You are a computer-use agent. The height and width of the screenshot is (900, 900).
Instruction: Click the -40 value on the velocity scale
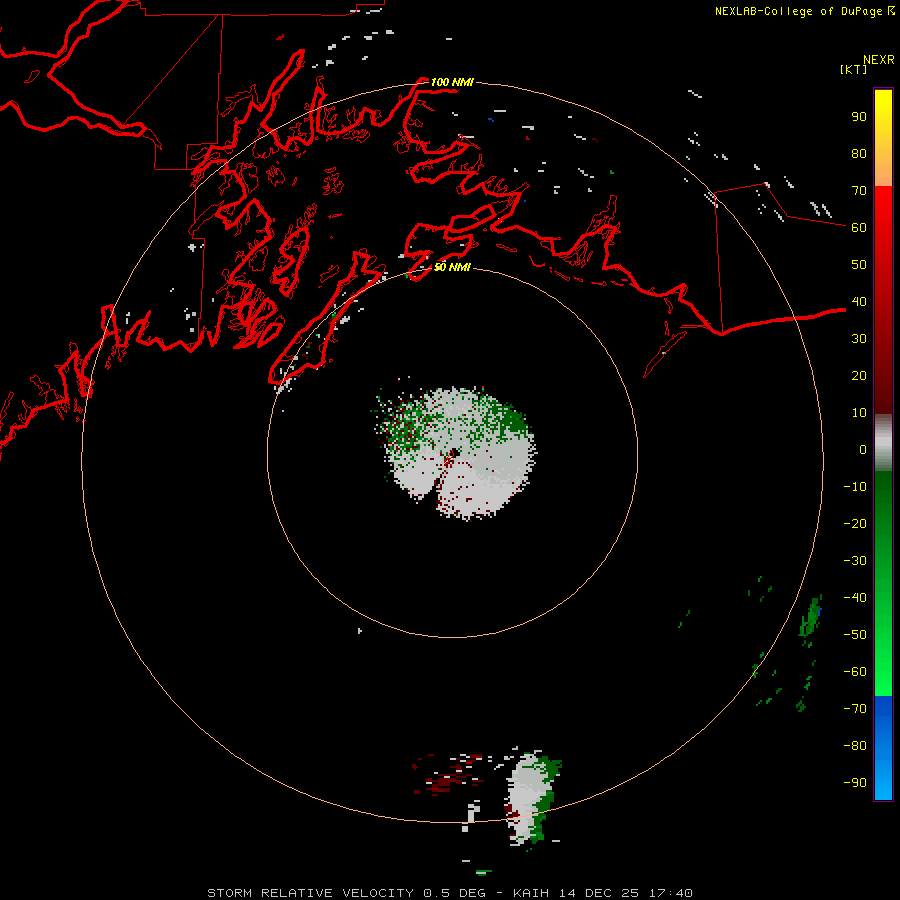pos(855,598)
